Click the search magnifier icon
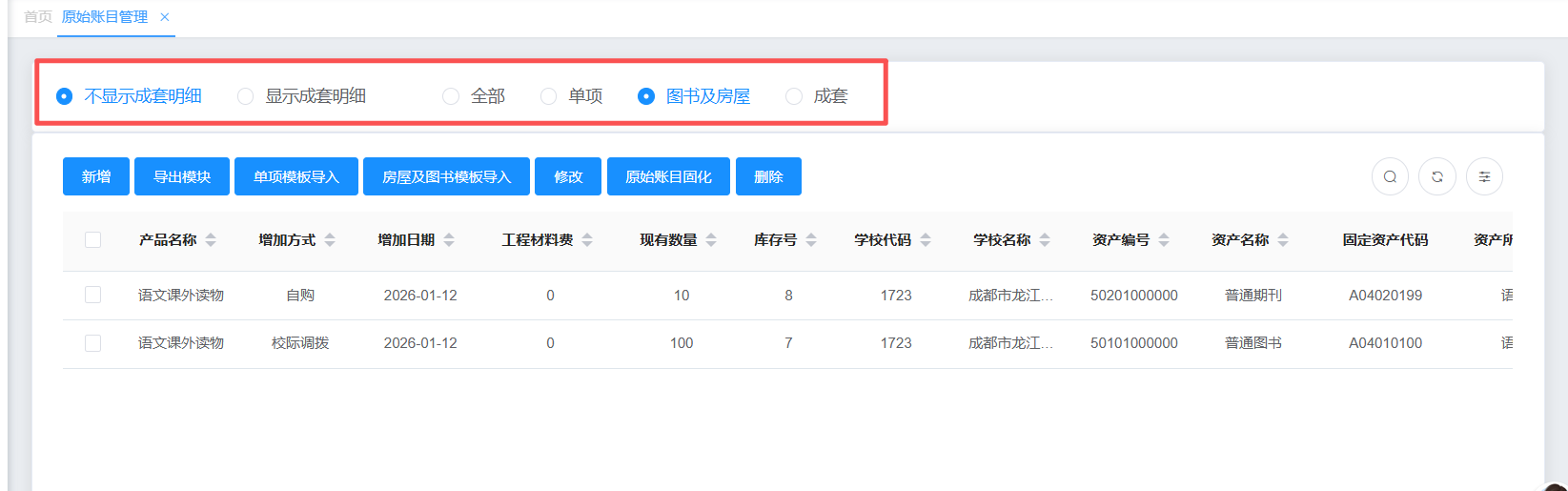This screenshot has height=491, width=1568. tap(1390, 176)
